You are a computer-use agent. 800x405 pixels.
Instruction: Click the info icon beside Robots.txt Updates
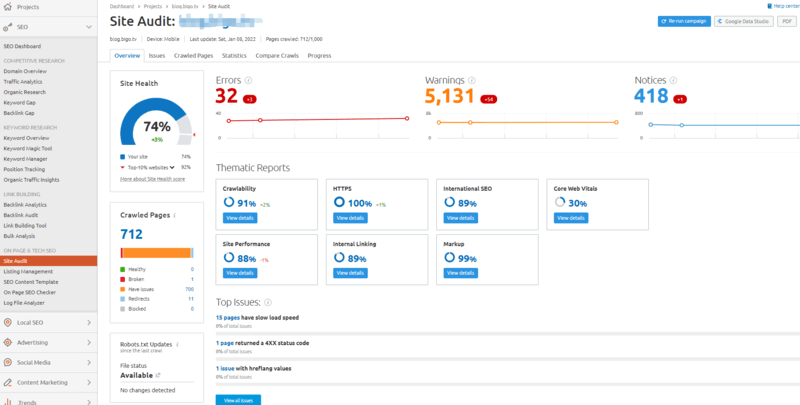click(178, 344)
